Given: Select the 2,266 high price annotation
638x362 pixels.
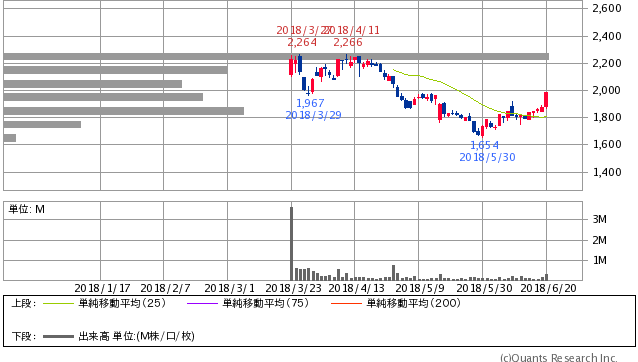Looking at the screenshot, I should point(348,42).
